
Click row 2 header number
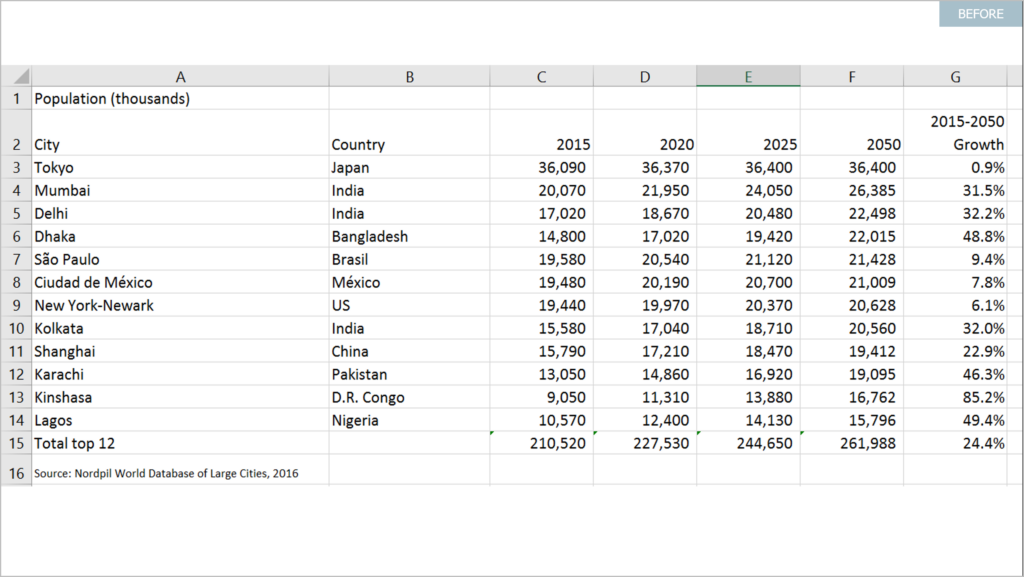(16, 144)
